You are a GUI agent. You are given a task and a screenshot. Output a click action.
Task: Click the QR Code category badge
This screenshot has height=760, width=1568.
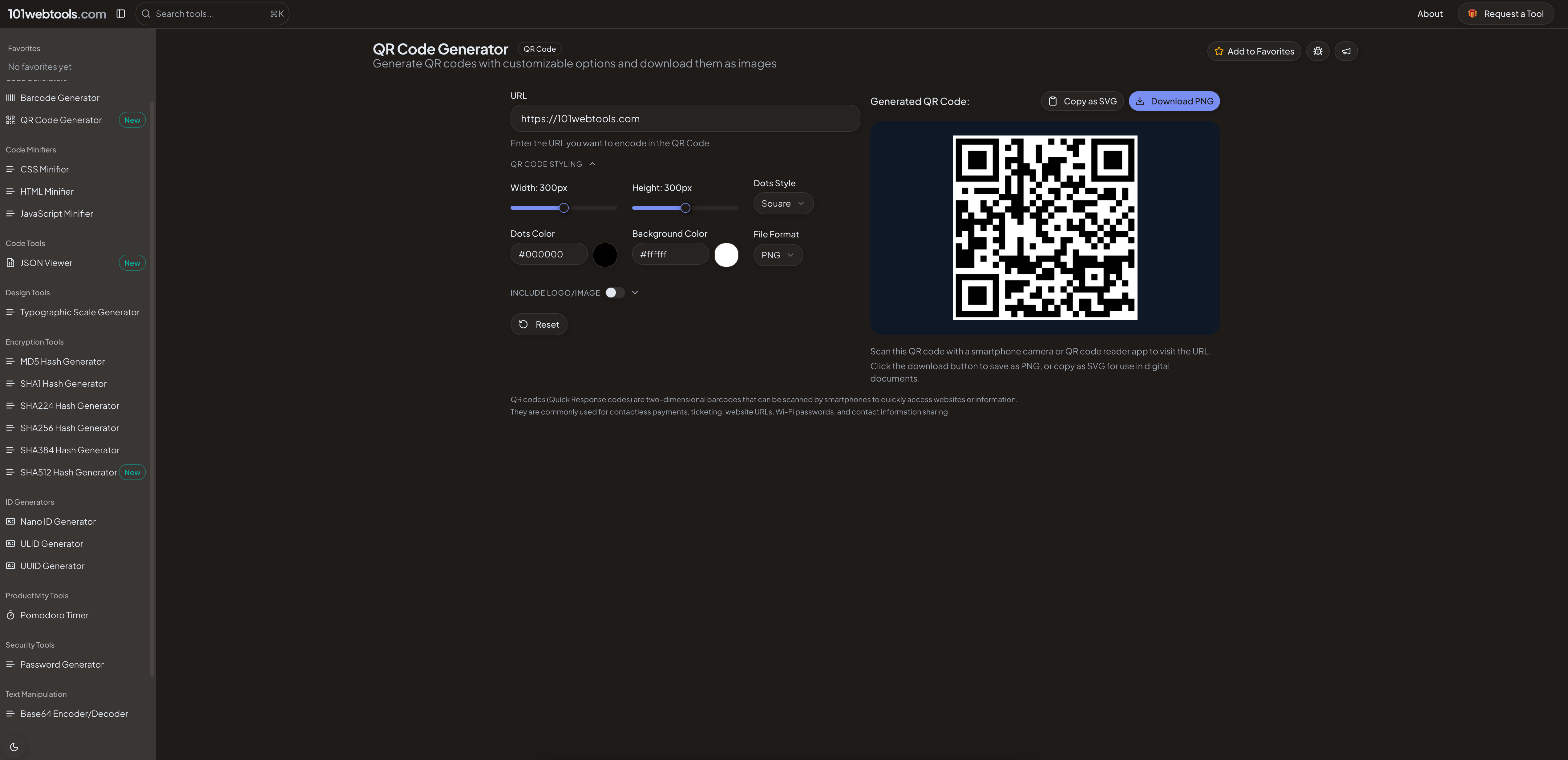click(539, 49)
